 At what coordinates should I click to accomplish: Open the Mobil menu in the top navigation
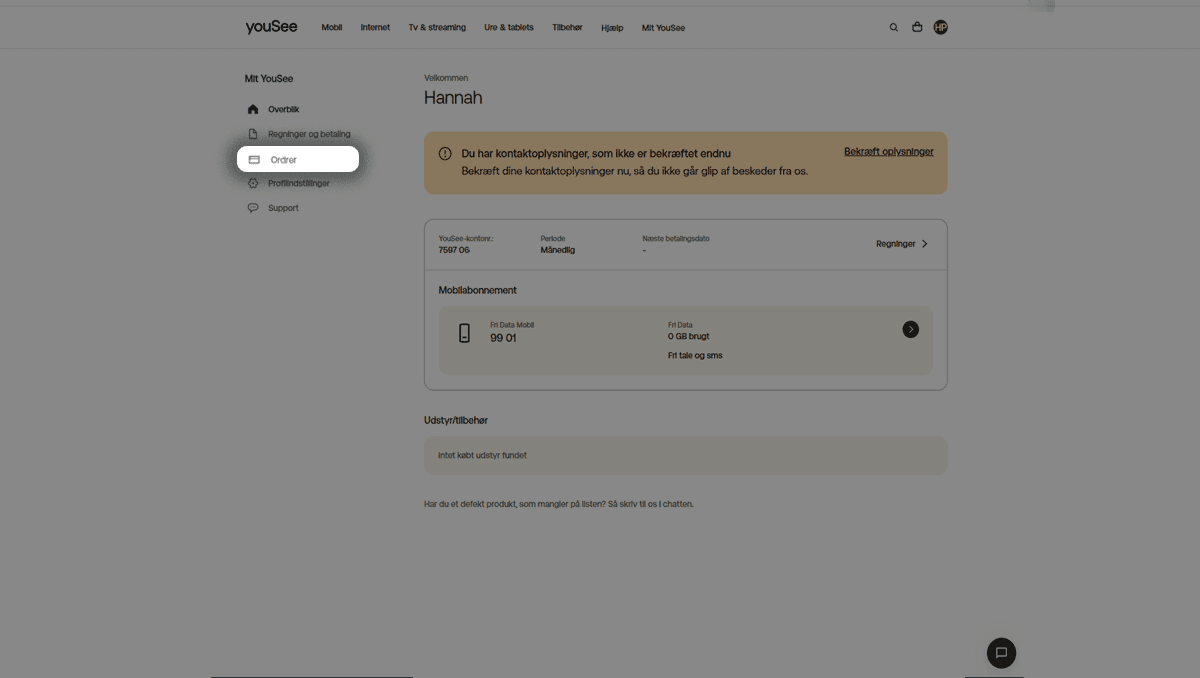(331, 28)
